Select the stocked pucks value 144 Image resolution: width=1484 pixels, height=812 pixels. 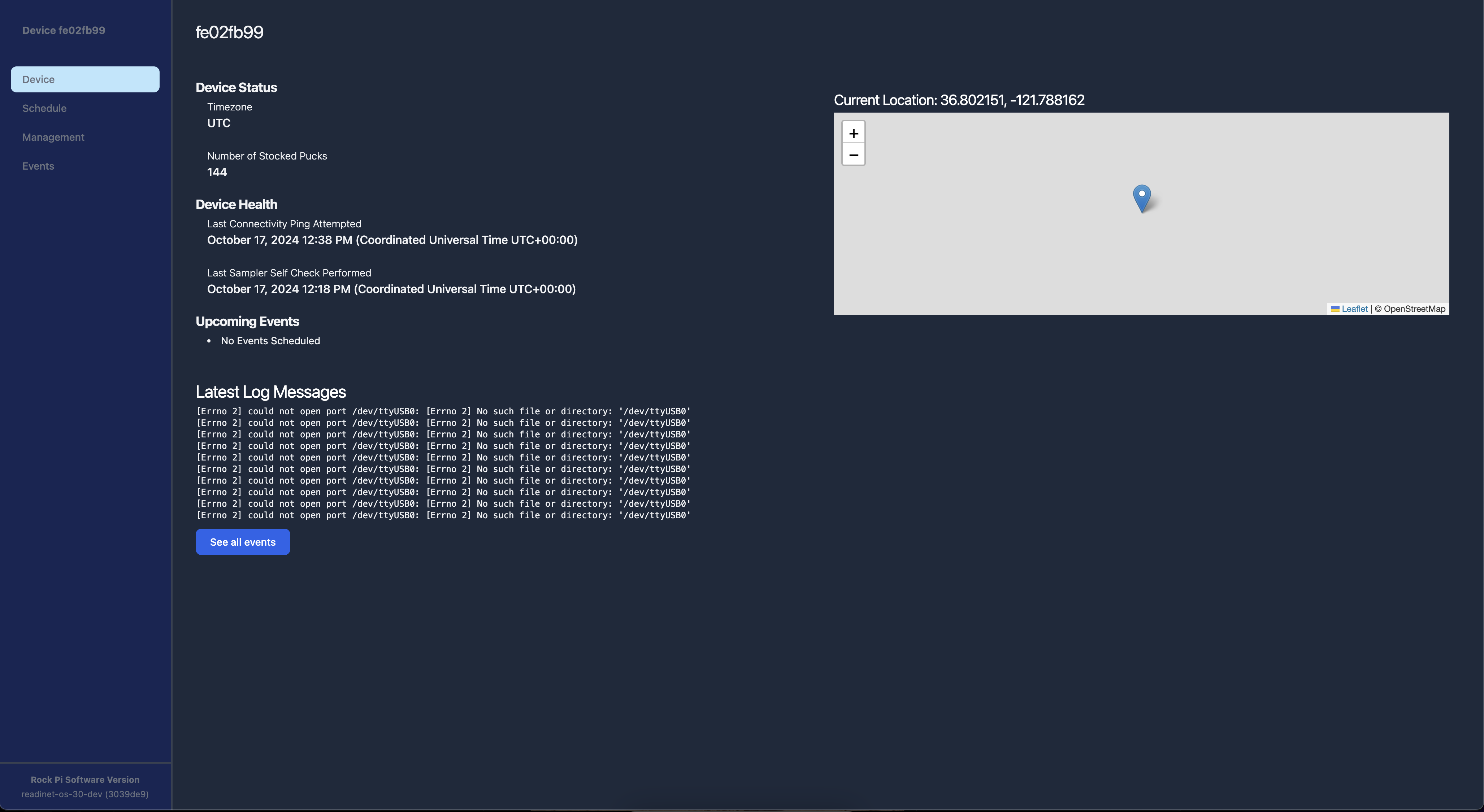(217, 172)
